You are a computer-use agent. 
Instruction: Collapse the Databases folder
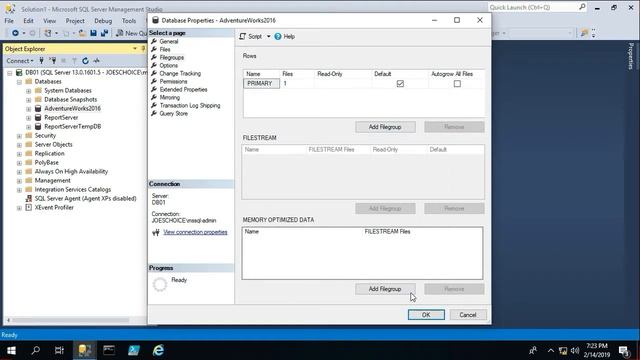pyautogui.click(x=19, y=82)
